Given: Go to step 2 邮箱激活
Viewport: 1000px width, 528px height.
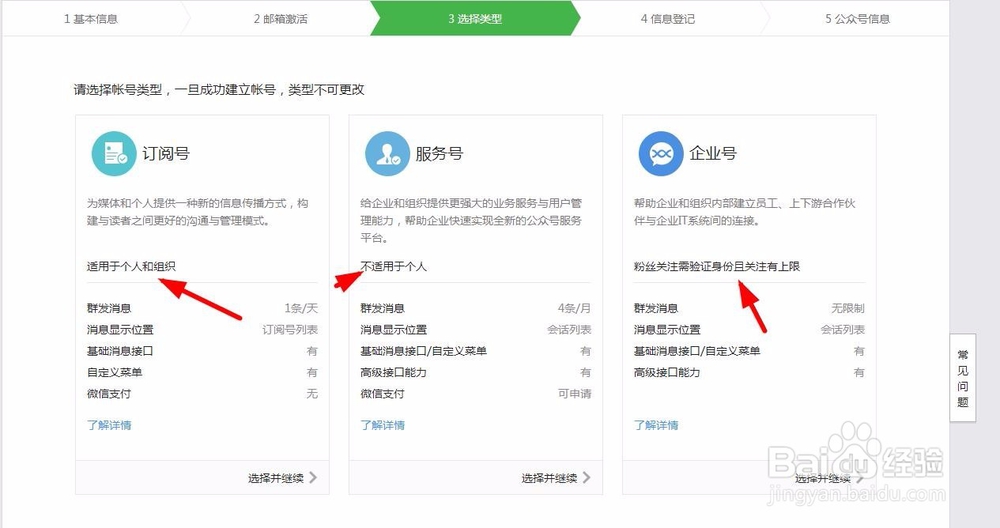Looking at the screenshot, I should (x=281, y=18).
